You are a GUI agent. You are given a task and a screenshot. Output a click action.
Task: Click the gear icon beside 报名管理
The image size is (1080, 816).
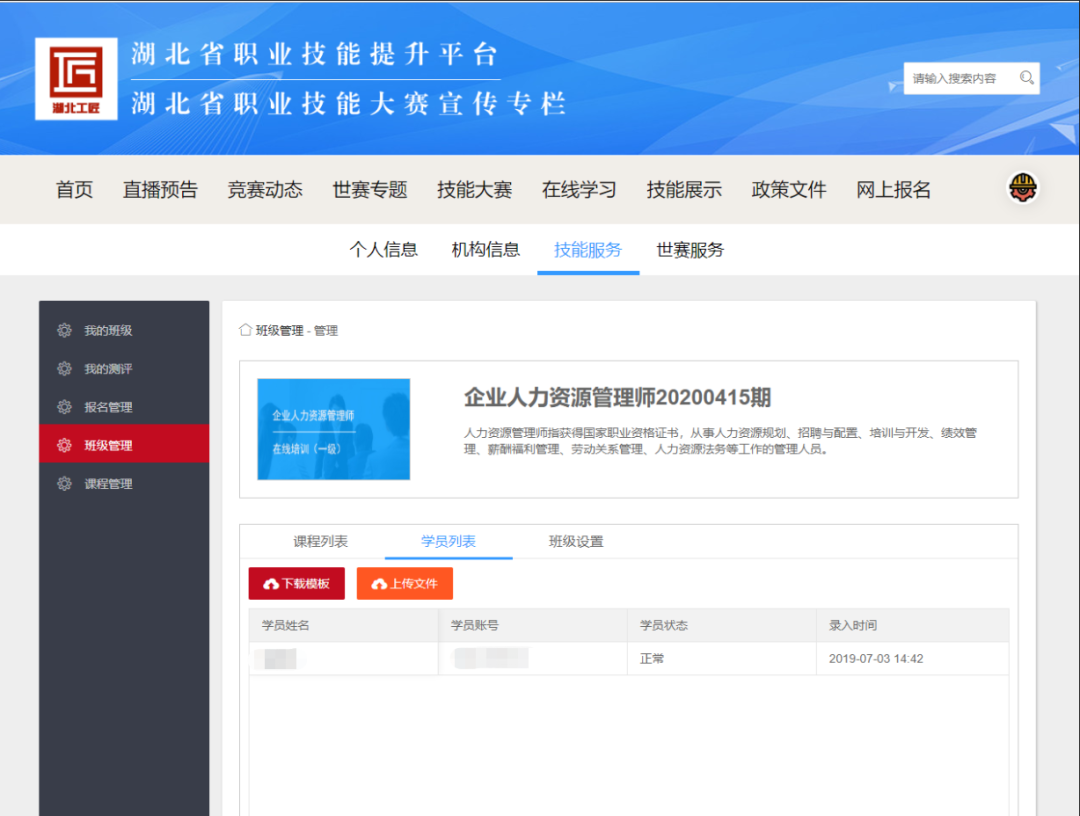[x=65, y=407]
